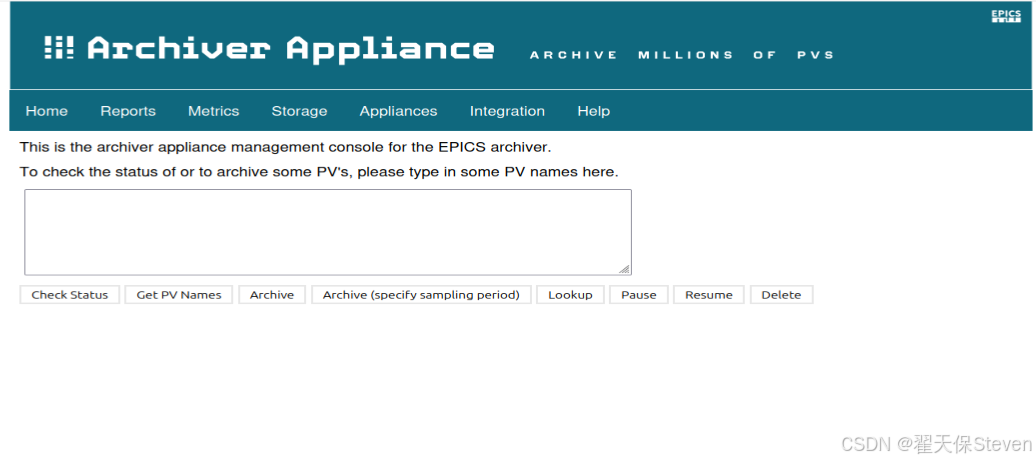
Task: Click the Get PV Names button
Action: coord(178,295)
